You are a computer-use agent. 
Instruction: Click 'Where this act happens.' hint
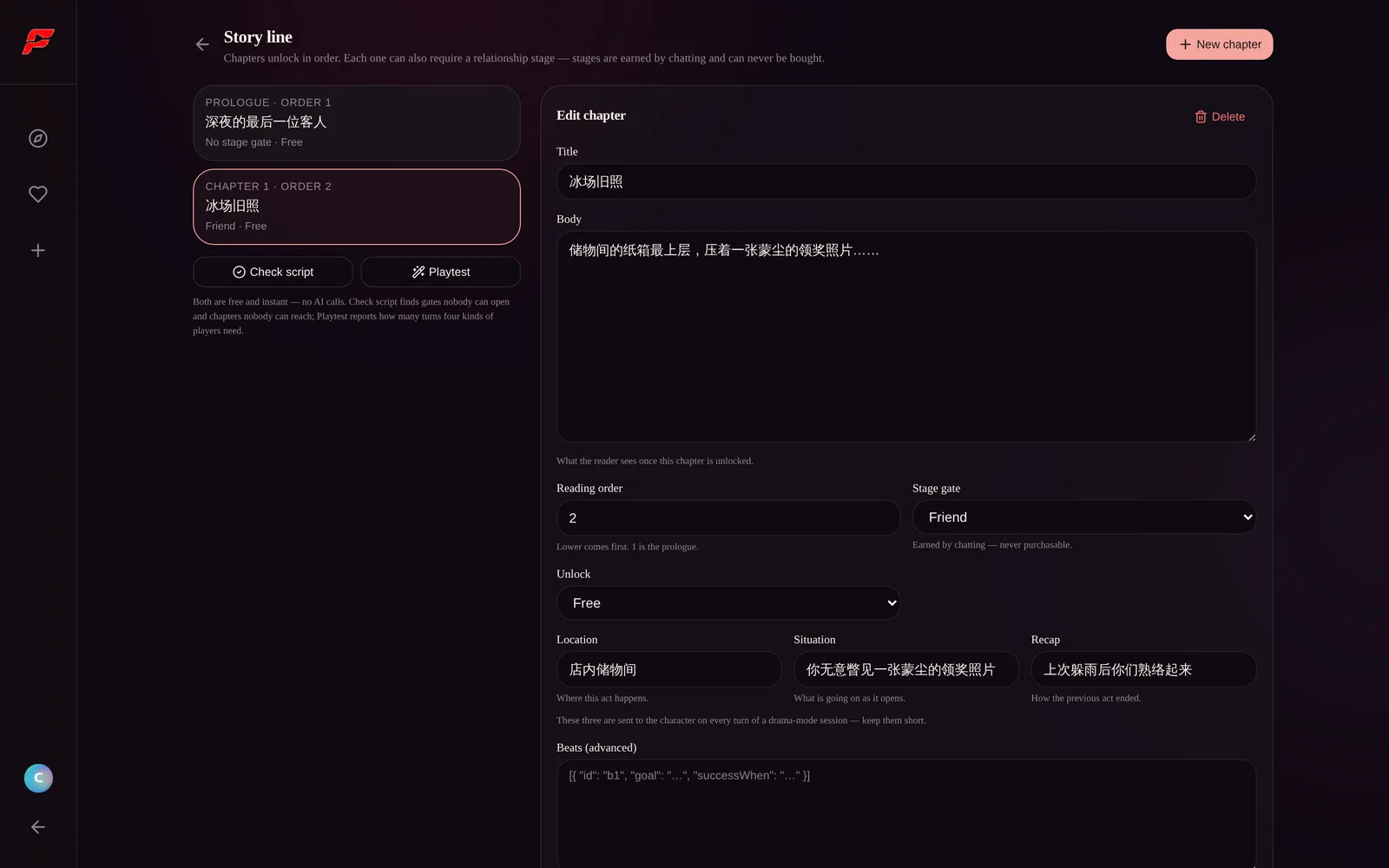click(602, 698)
